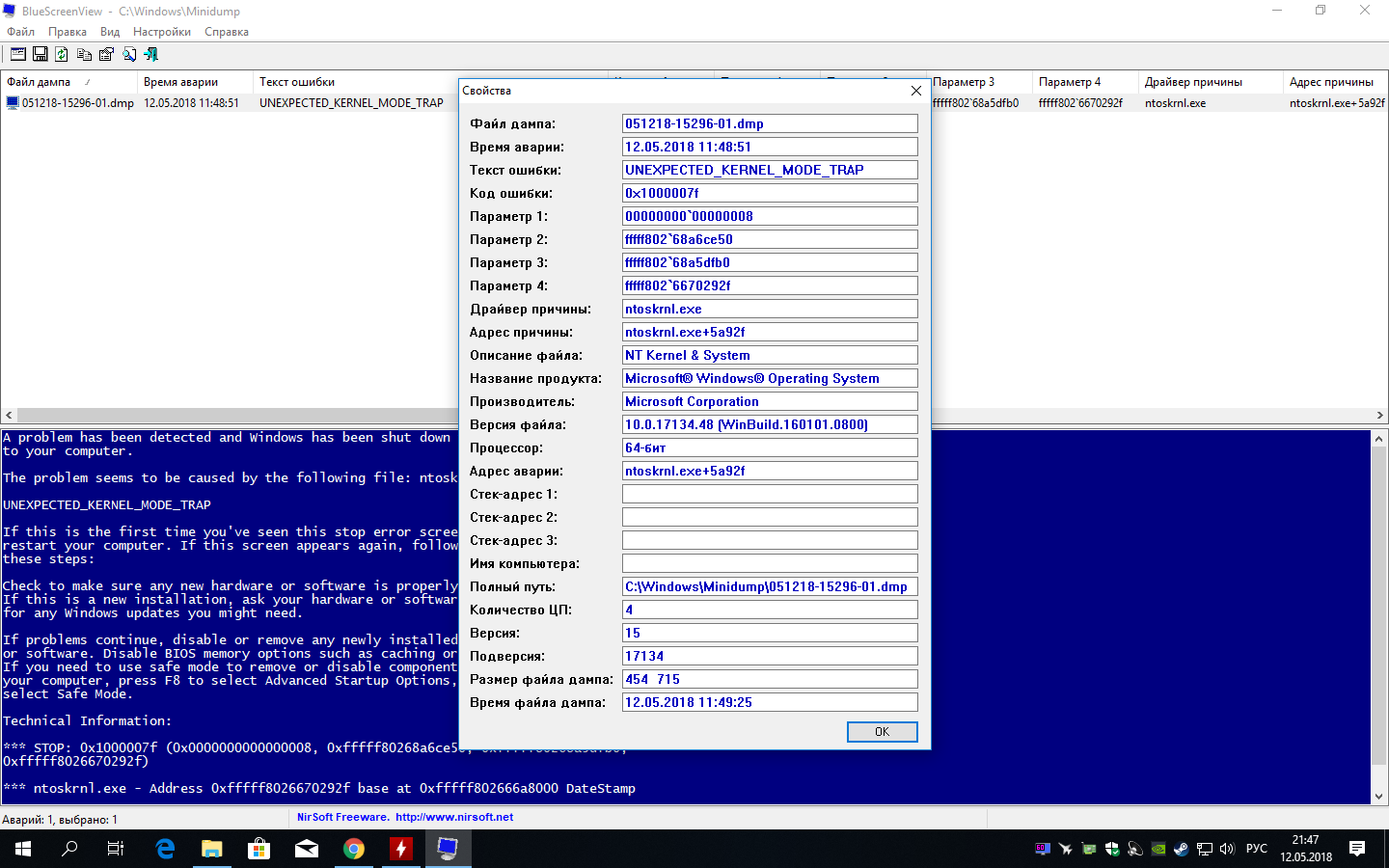1389x868 pixels.
Task: Click the Время файла дампа field
Action: tap(770, 702)
